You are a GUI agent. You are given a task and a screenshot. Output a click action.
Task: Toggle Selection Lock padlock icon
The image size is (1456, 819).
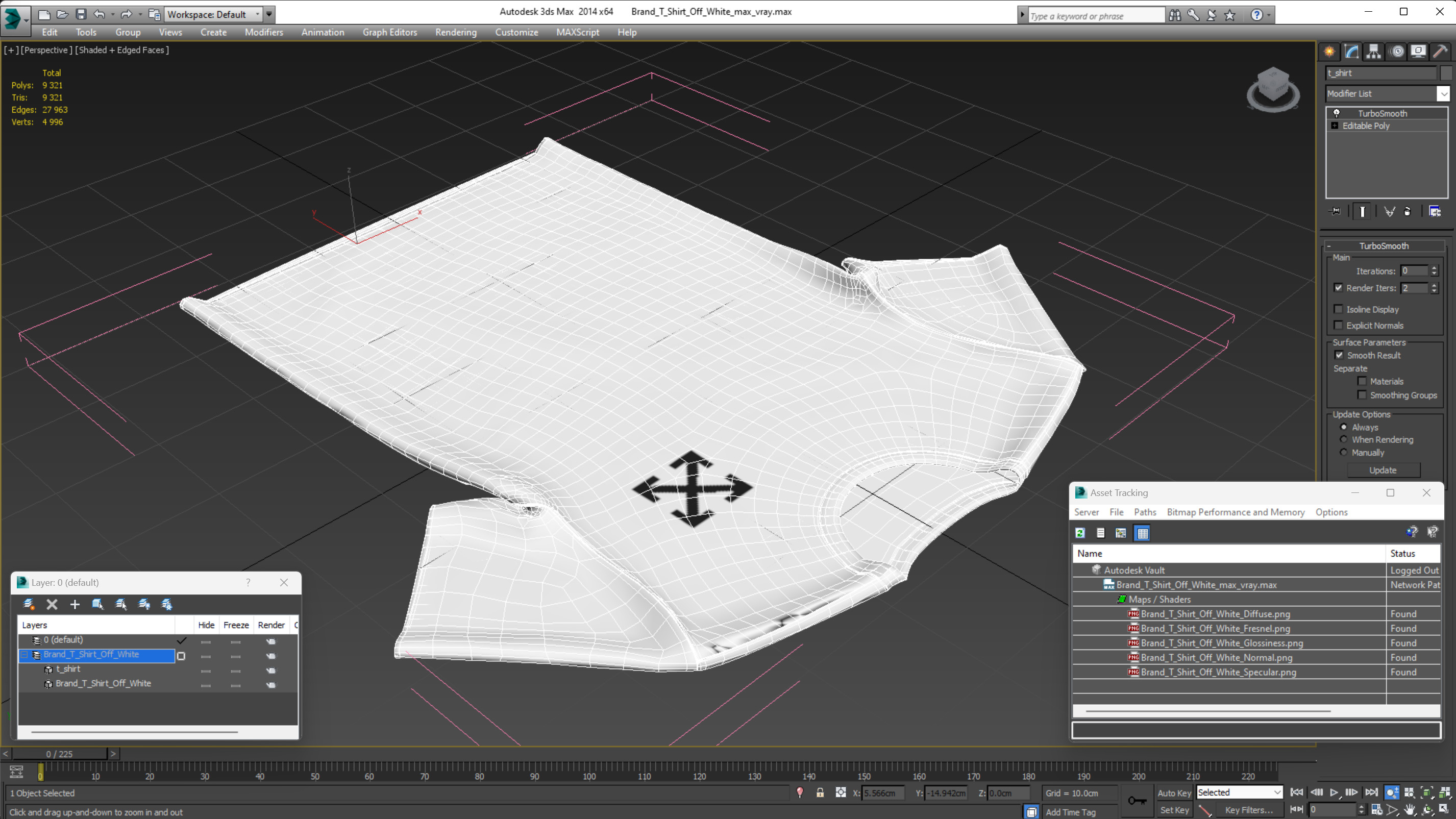[x=820, y=792]
